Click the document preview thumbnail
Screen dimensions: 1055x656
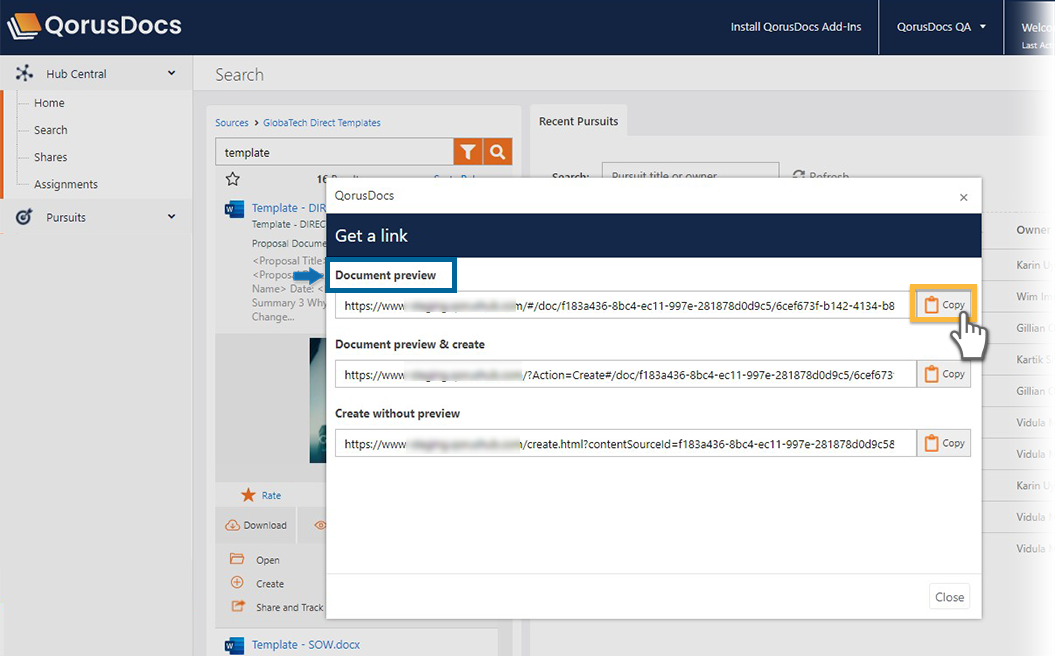(x=318, y=400)
